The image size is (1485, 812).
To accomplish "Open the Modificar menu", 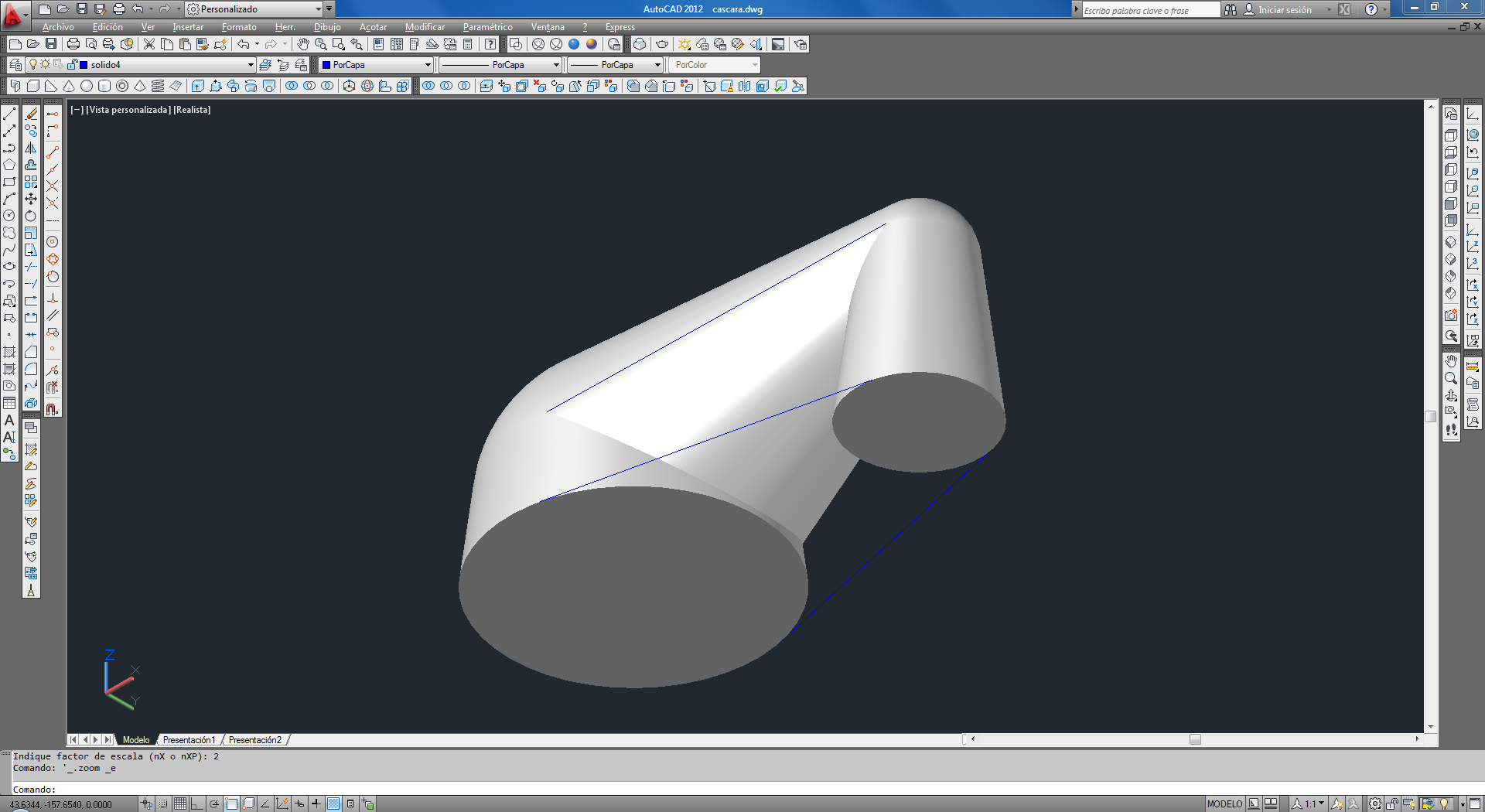I will click(425, 27).
